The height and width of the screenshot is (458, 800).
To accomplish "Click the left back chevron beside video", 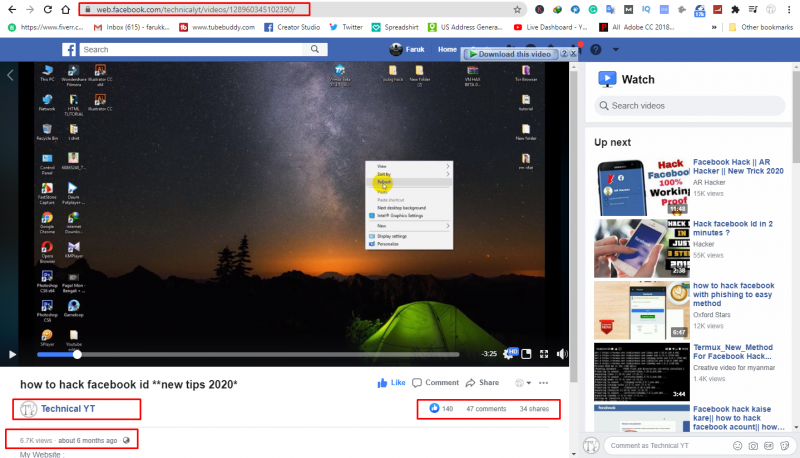I will (x=10, y=75).
